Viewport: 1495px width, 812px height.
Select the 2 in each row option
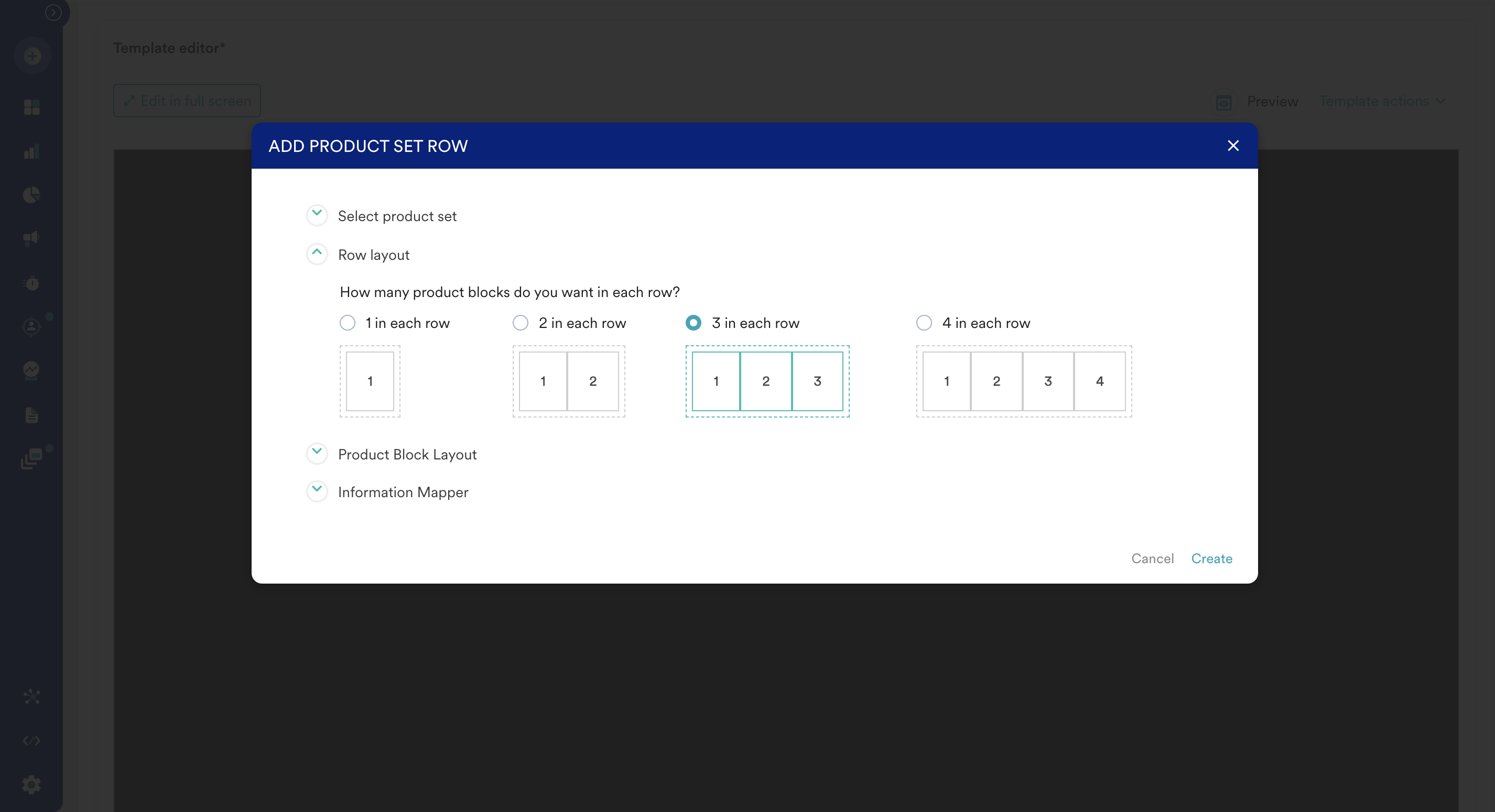pos(521,323)
